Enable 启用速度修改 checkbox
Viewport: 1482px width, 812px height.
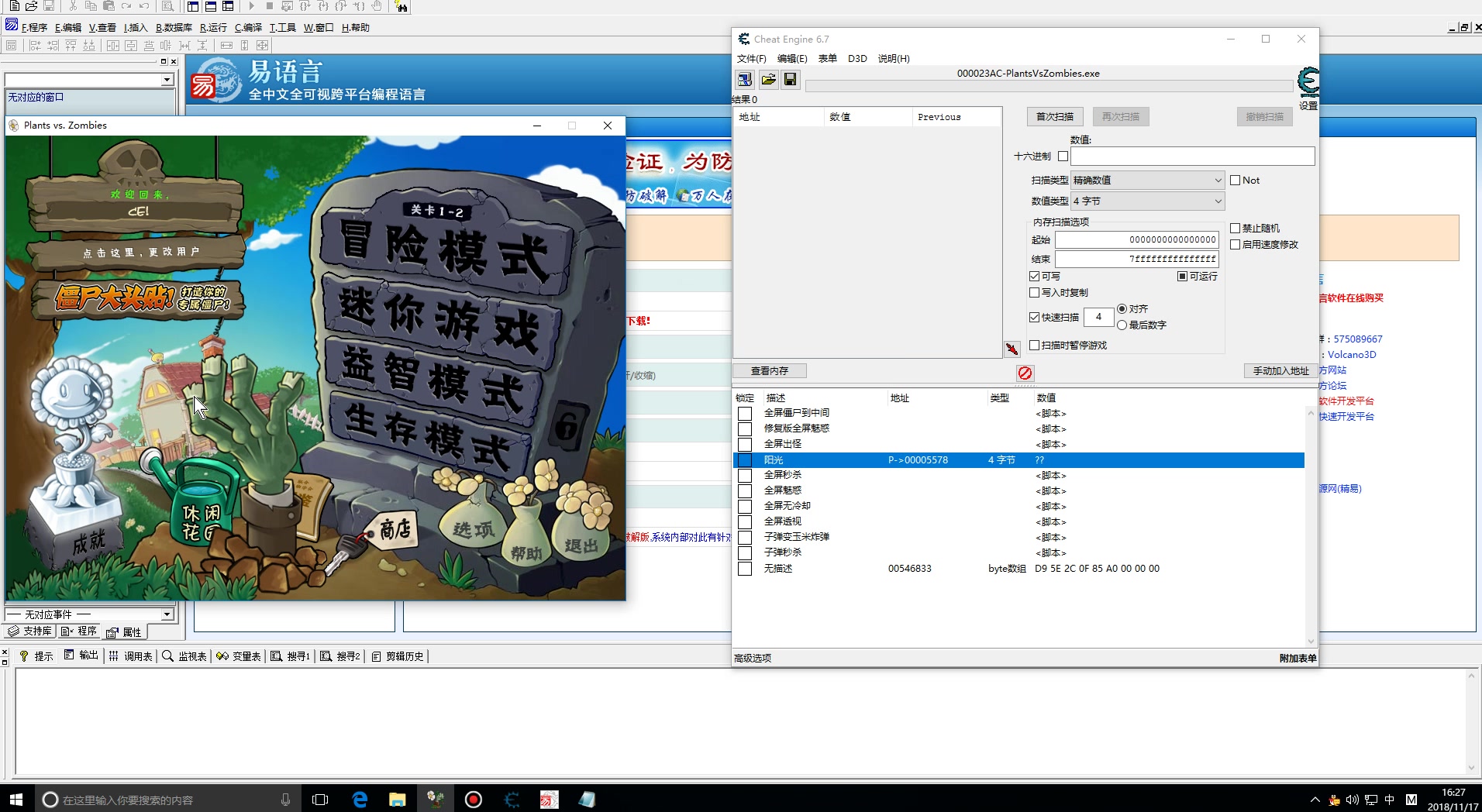1236,245
